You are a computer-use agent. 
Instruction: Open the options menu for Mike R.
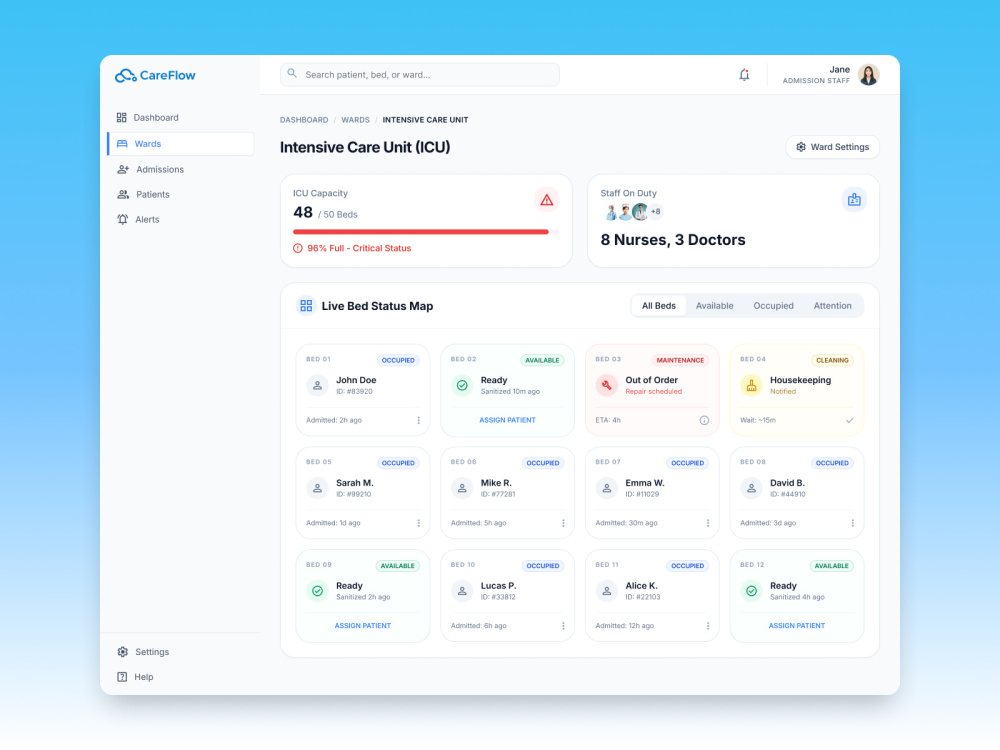coord(563,523)
